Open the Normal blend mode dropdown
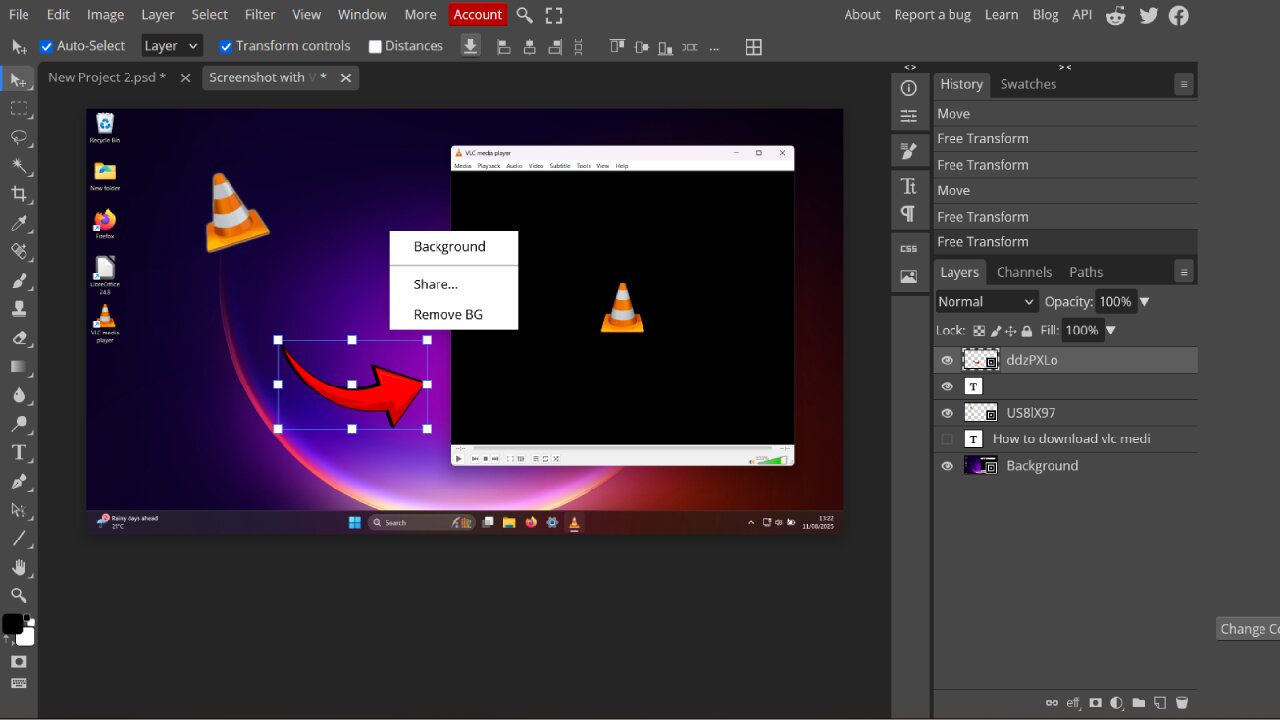The width and height of the screenshot is (1280, 720). pos(987,301)
